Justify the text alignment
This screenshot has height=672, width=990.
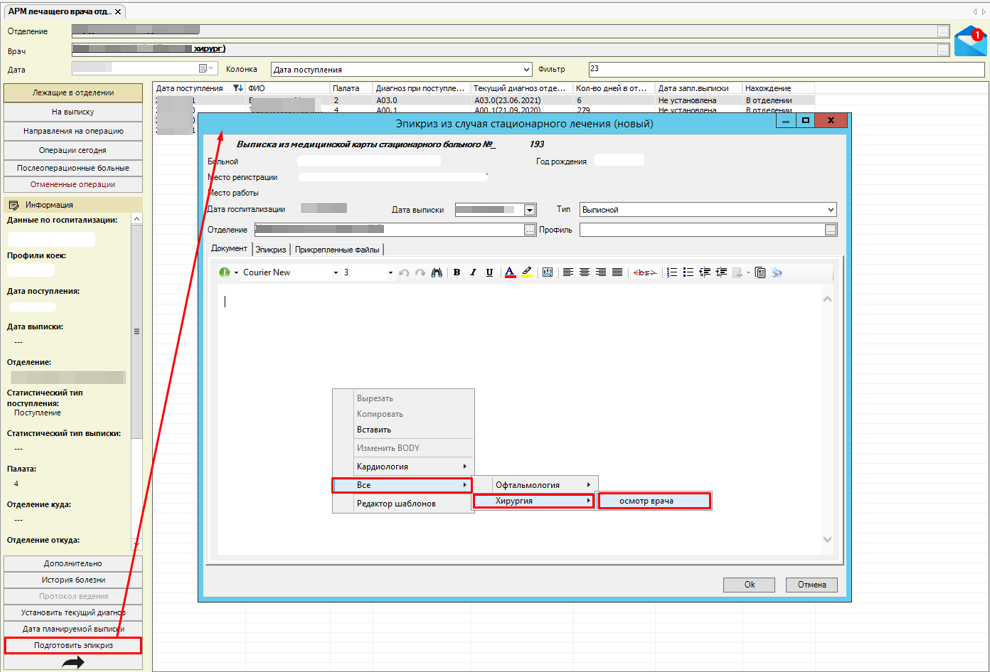click(x=617, y=273)
